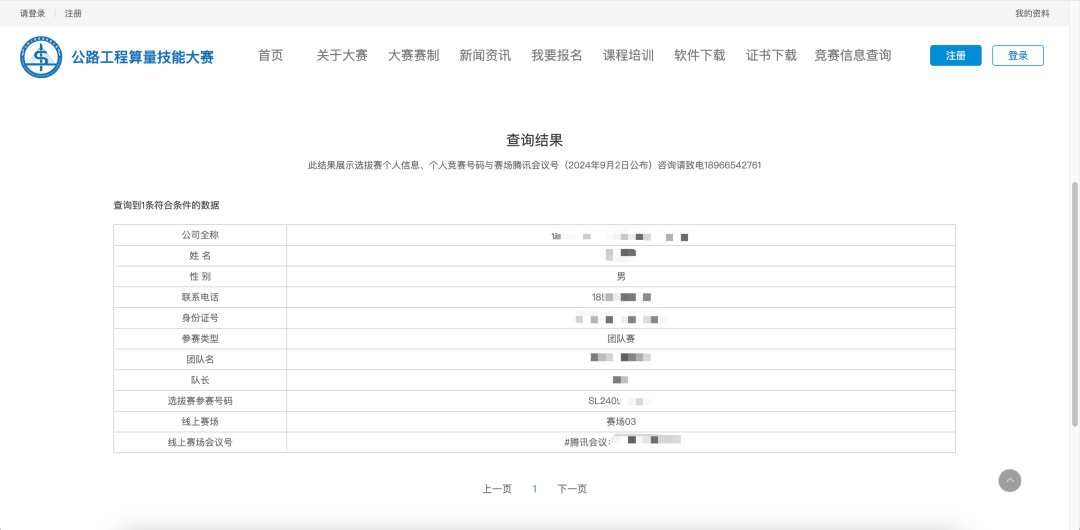Click the 团队赛 value
Screen dimensions: 1080x530
(x=621, y=338)
